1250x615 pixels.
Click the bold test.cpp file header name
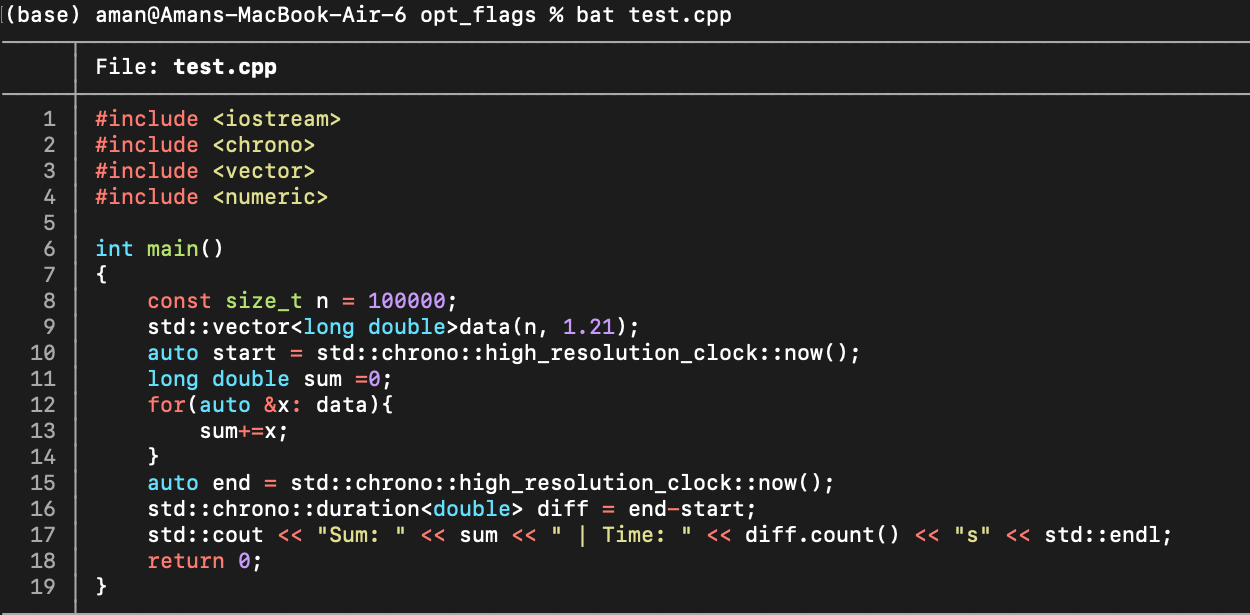click(x=225, y=67)
